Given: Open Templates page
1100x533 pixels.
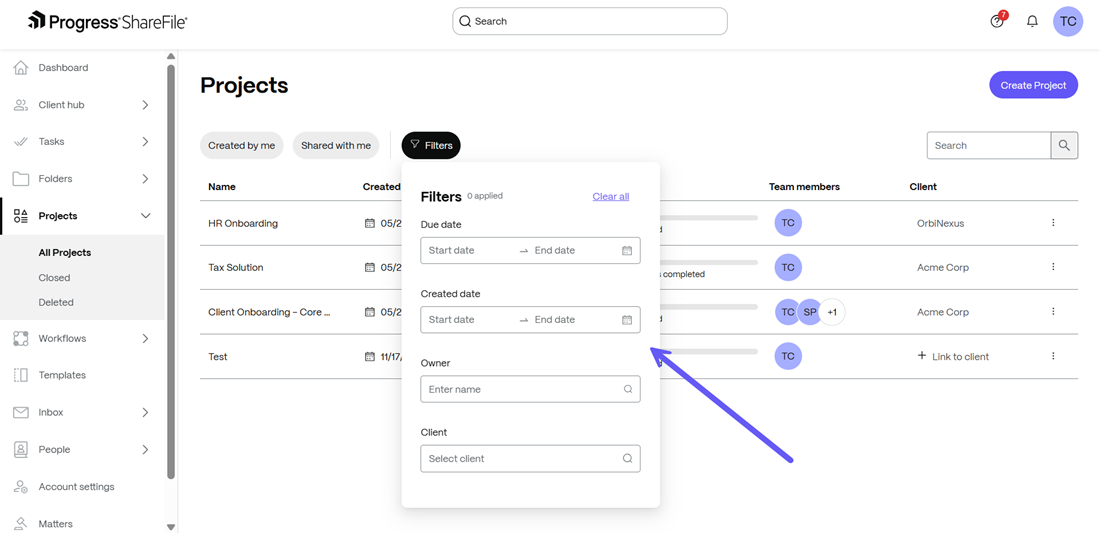Looking at the screenshot, I should point(62,375).
